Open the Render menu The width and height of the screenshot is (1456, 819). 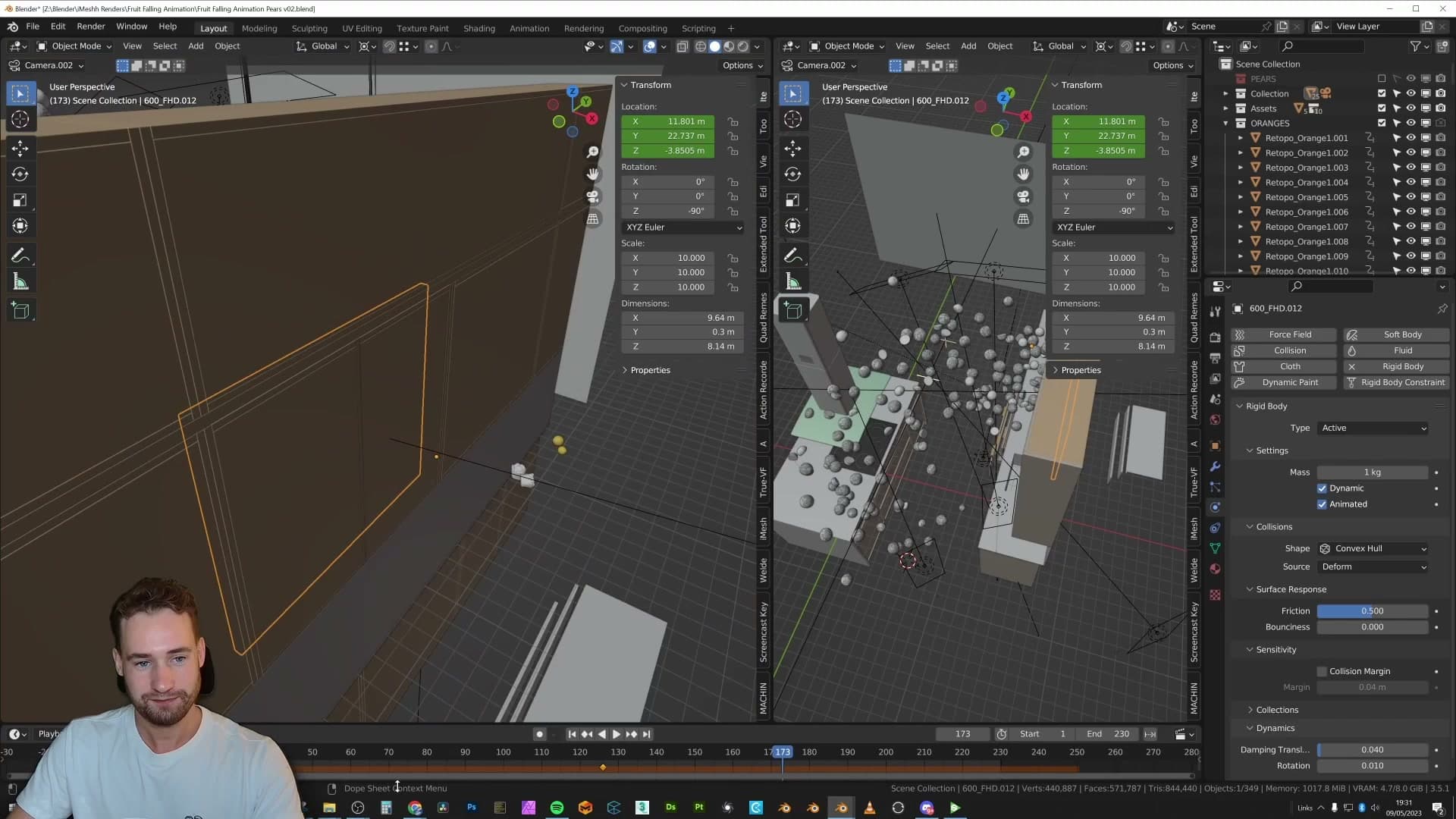click(90, 27)
